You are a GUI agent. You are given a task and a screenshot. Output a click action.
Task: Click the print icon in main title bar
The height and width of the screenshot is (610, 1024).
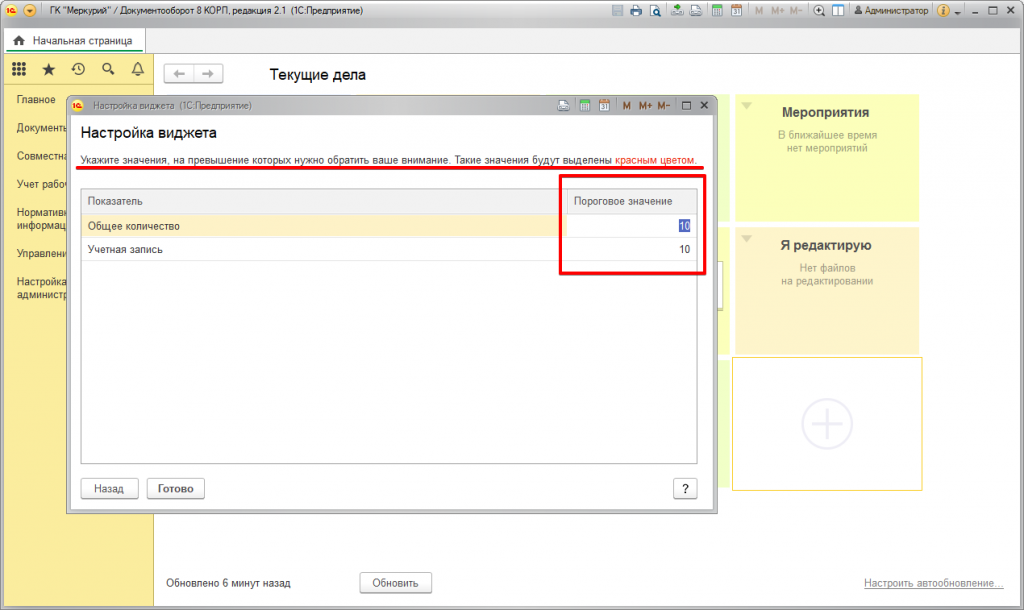coord(635,11)
